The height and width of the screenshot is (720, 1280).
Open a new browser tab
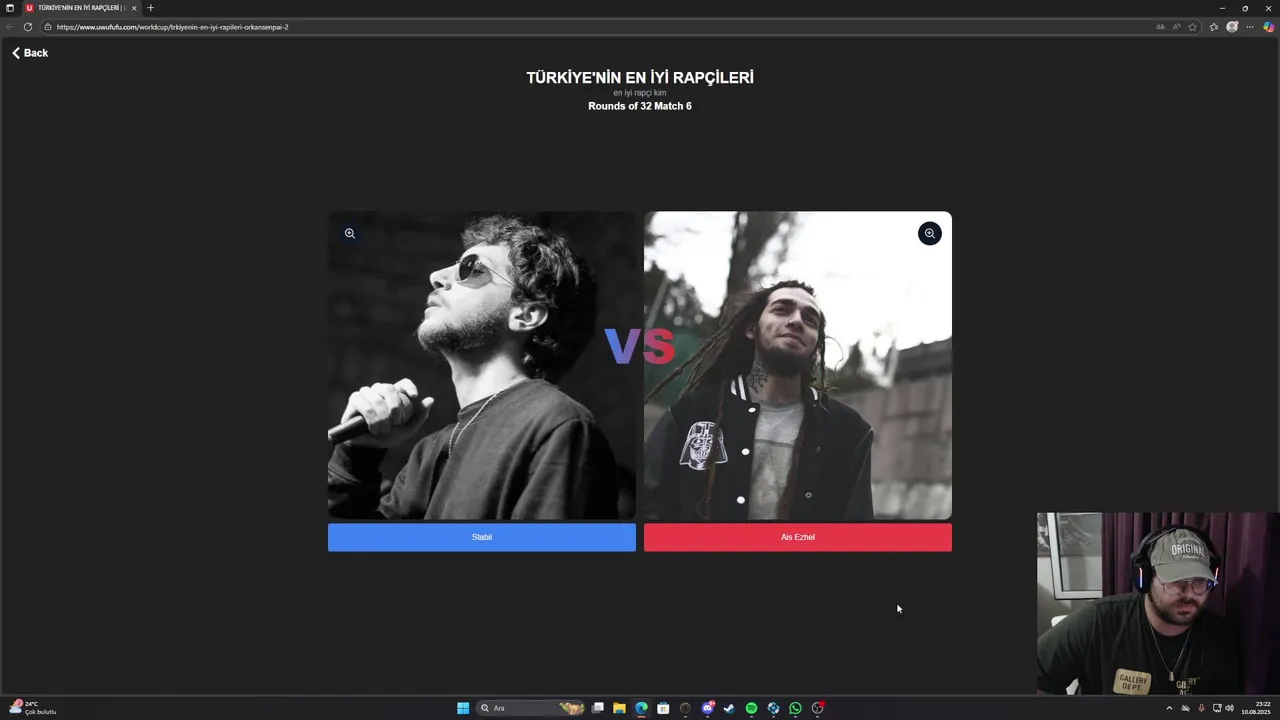151,8
